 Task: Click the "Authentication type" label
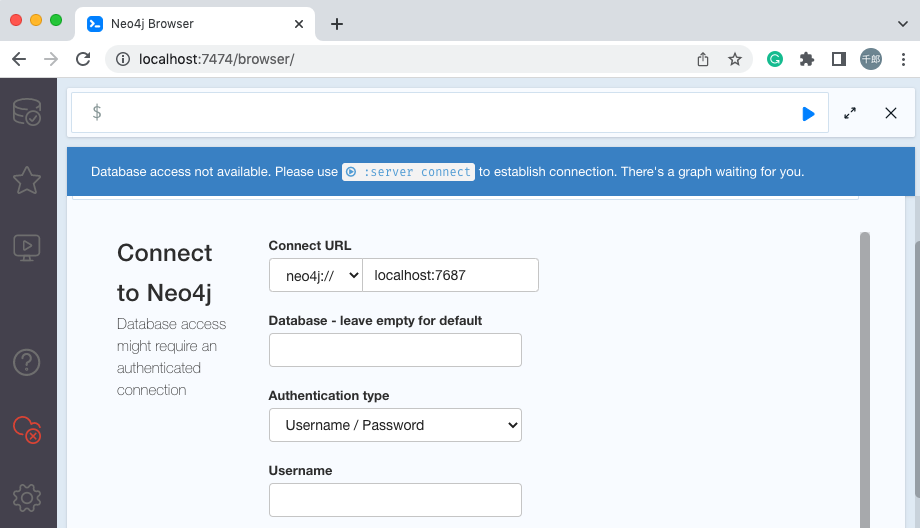tap(329, 396)
